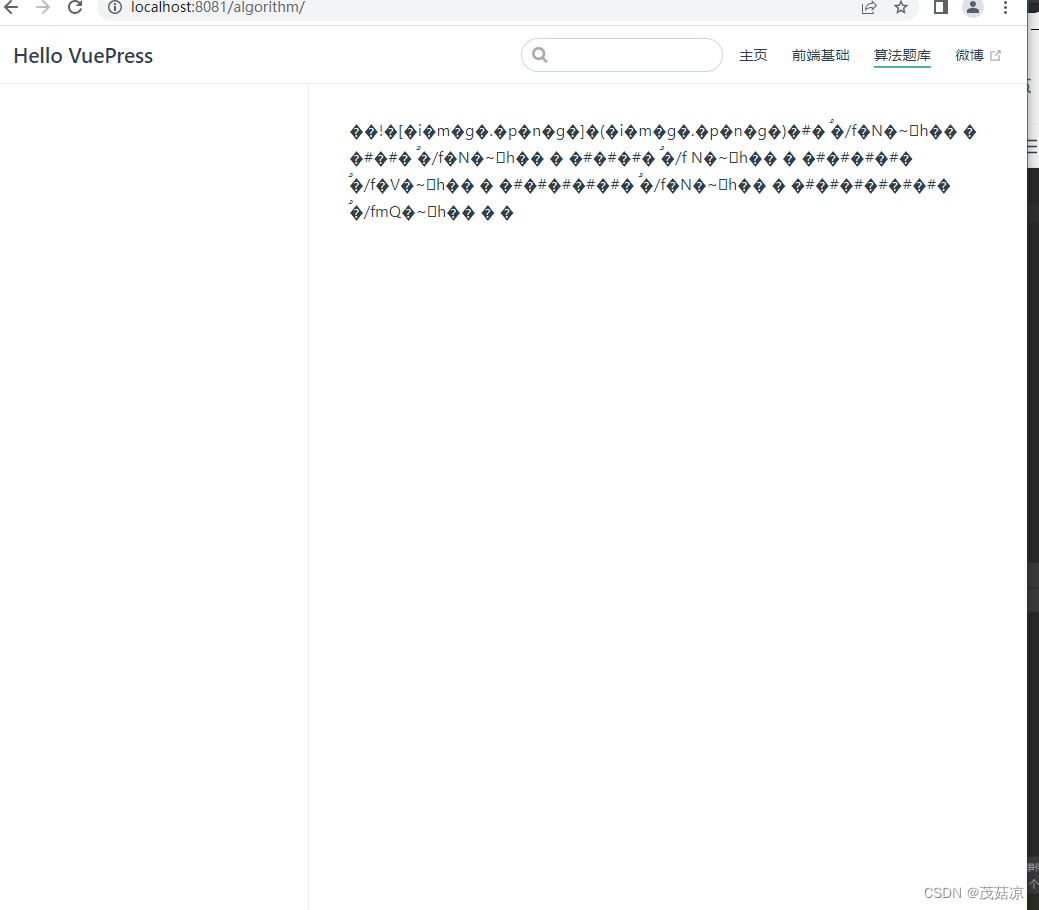Click the vertical page scrollbar

(x=1032, y=590)
